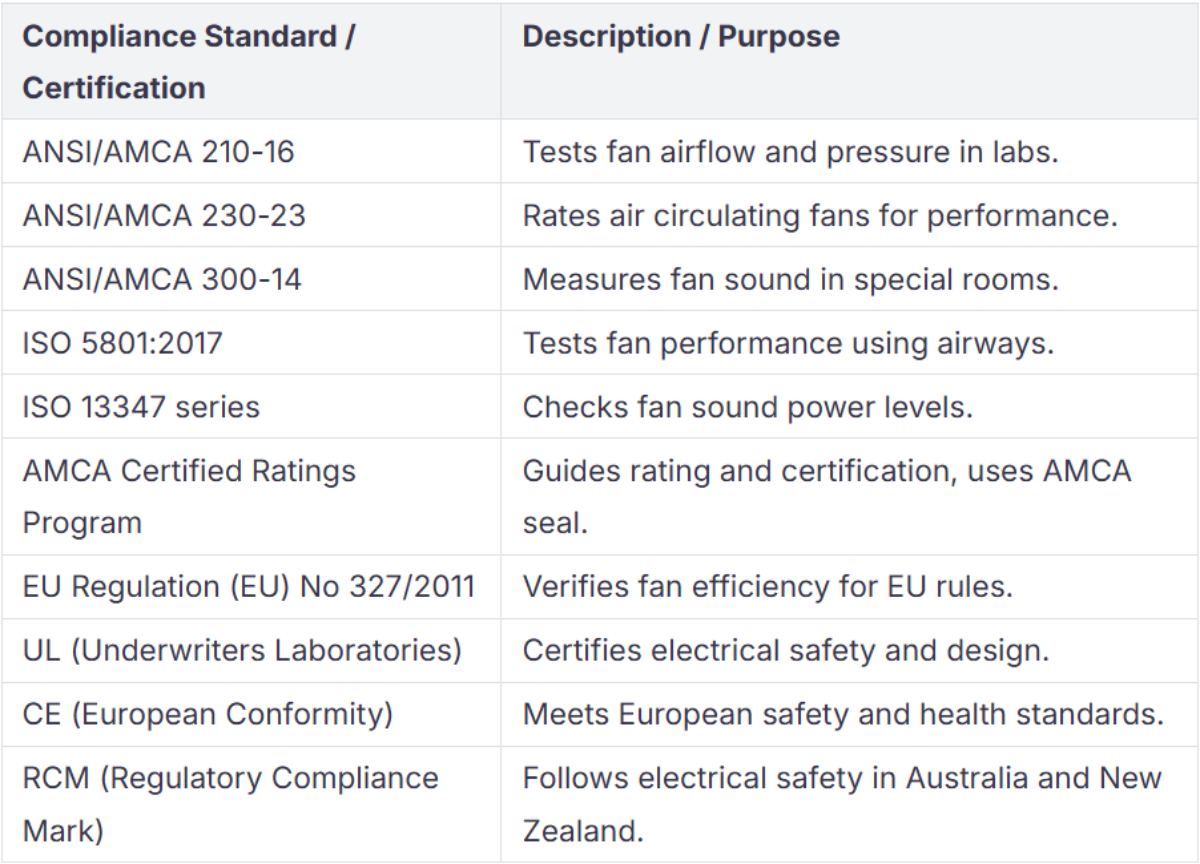Click 'Verifies fan efficiency for EU rules.'

[x=768, y=586]
